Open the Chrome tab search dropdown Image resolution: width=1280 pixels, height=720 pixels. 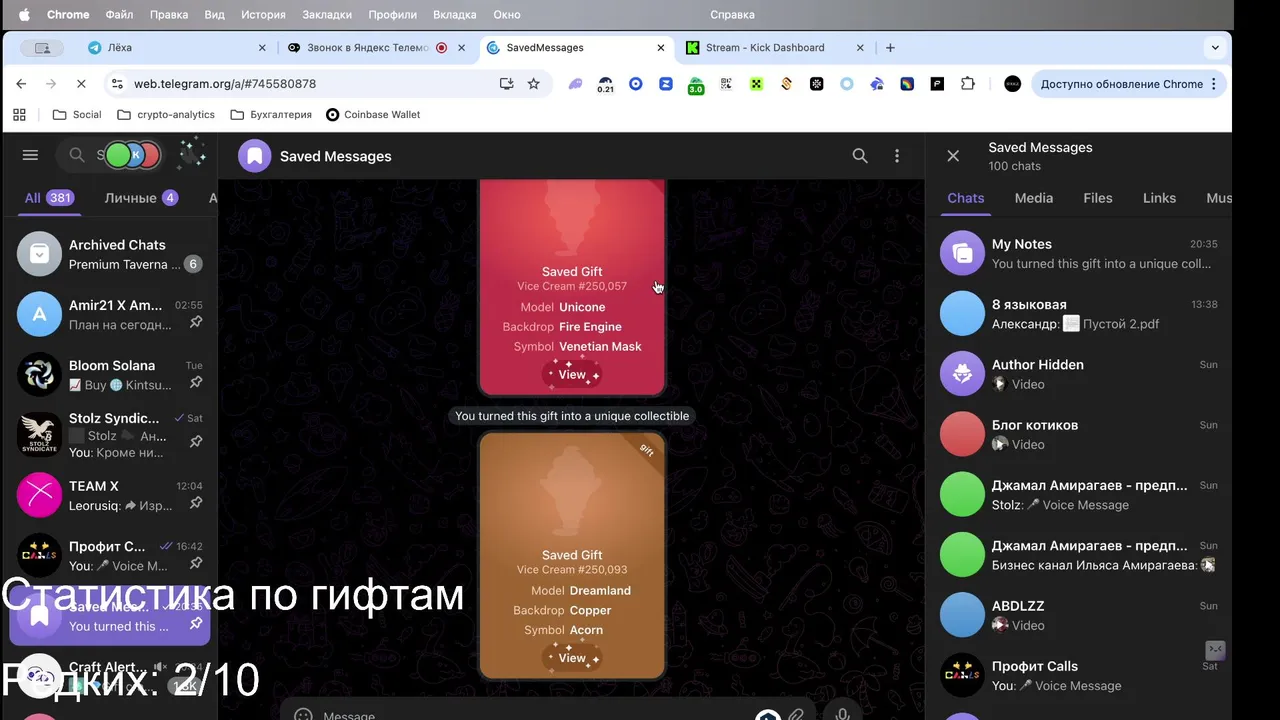[1215, 47]
